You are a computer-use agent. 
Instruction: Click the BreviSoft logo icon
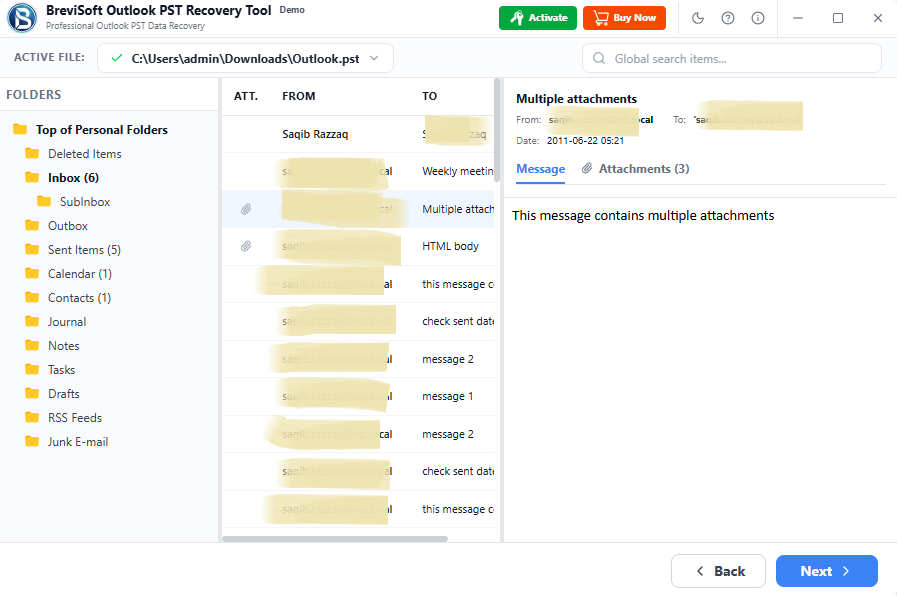(22, 18)
